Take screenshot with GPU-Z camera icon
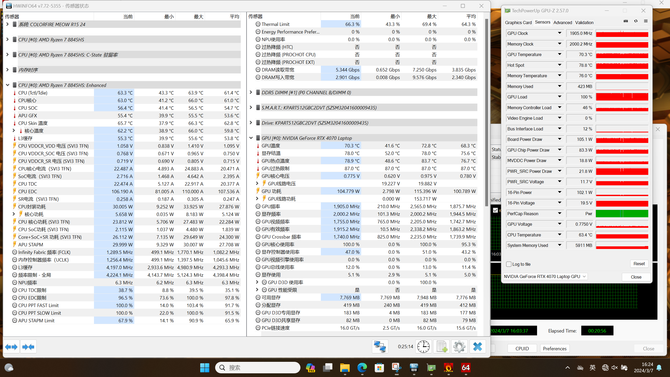 pos(626,21)
